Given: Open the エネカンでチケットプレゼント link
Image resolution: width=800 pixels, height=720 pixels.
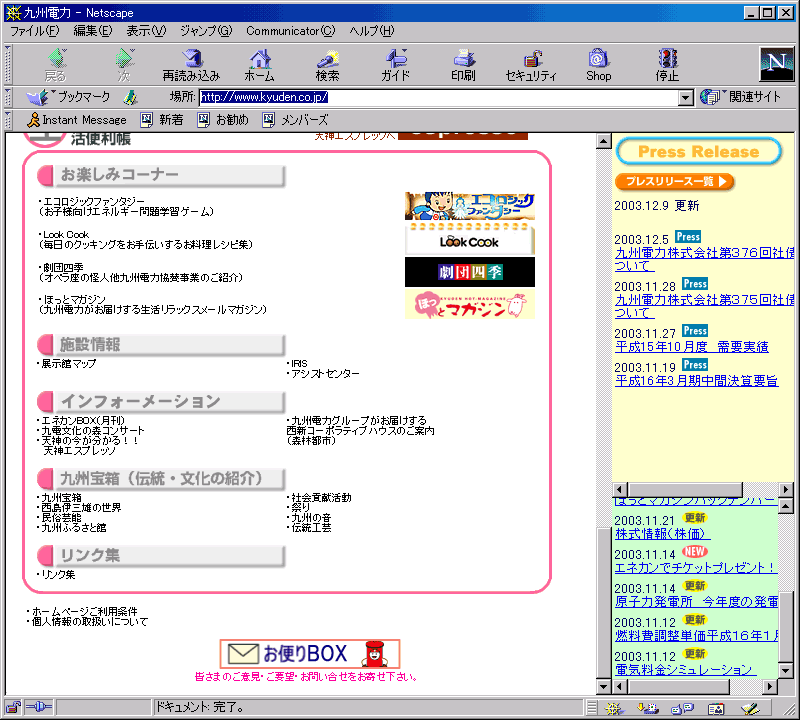Looking at the screenshot, I should (696, 567).
